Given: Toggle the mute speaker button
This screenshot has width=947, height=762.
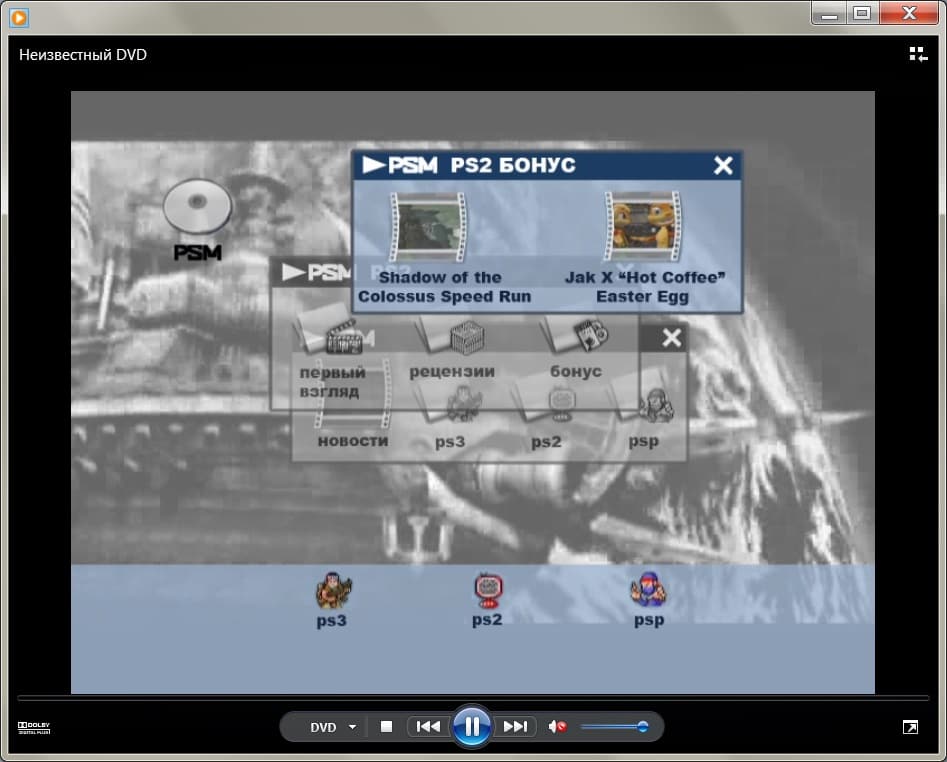Looking at the screenshot, I should (557, 726).
